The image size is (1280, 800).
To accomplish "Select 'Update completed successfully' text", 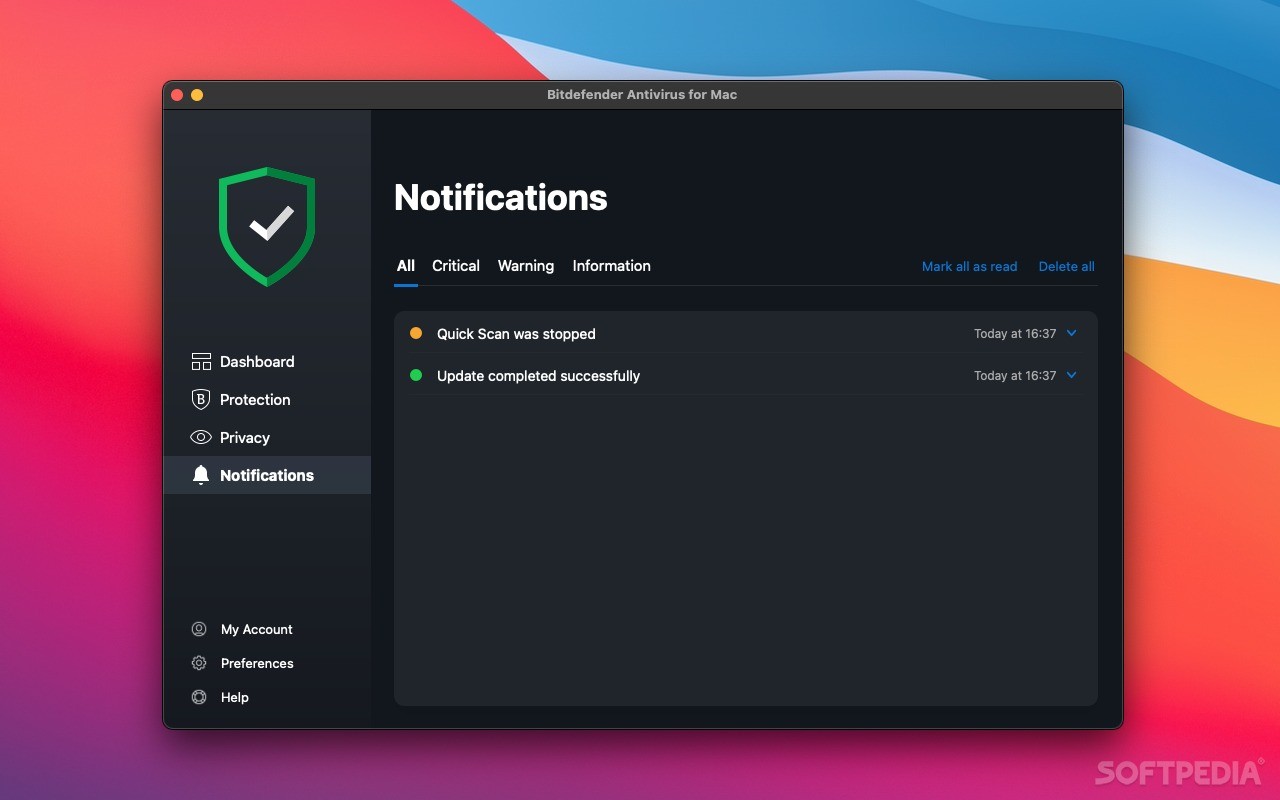I will click(x=538, y=376).
